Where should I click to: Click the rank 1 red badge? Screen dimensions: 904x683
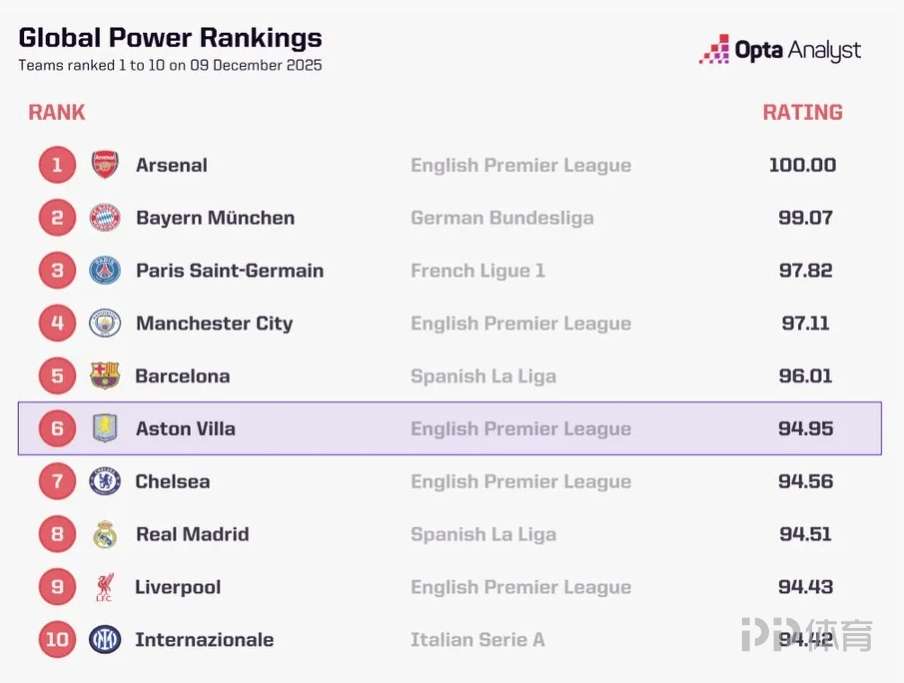point(57,165)
